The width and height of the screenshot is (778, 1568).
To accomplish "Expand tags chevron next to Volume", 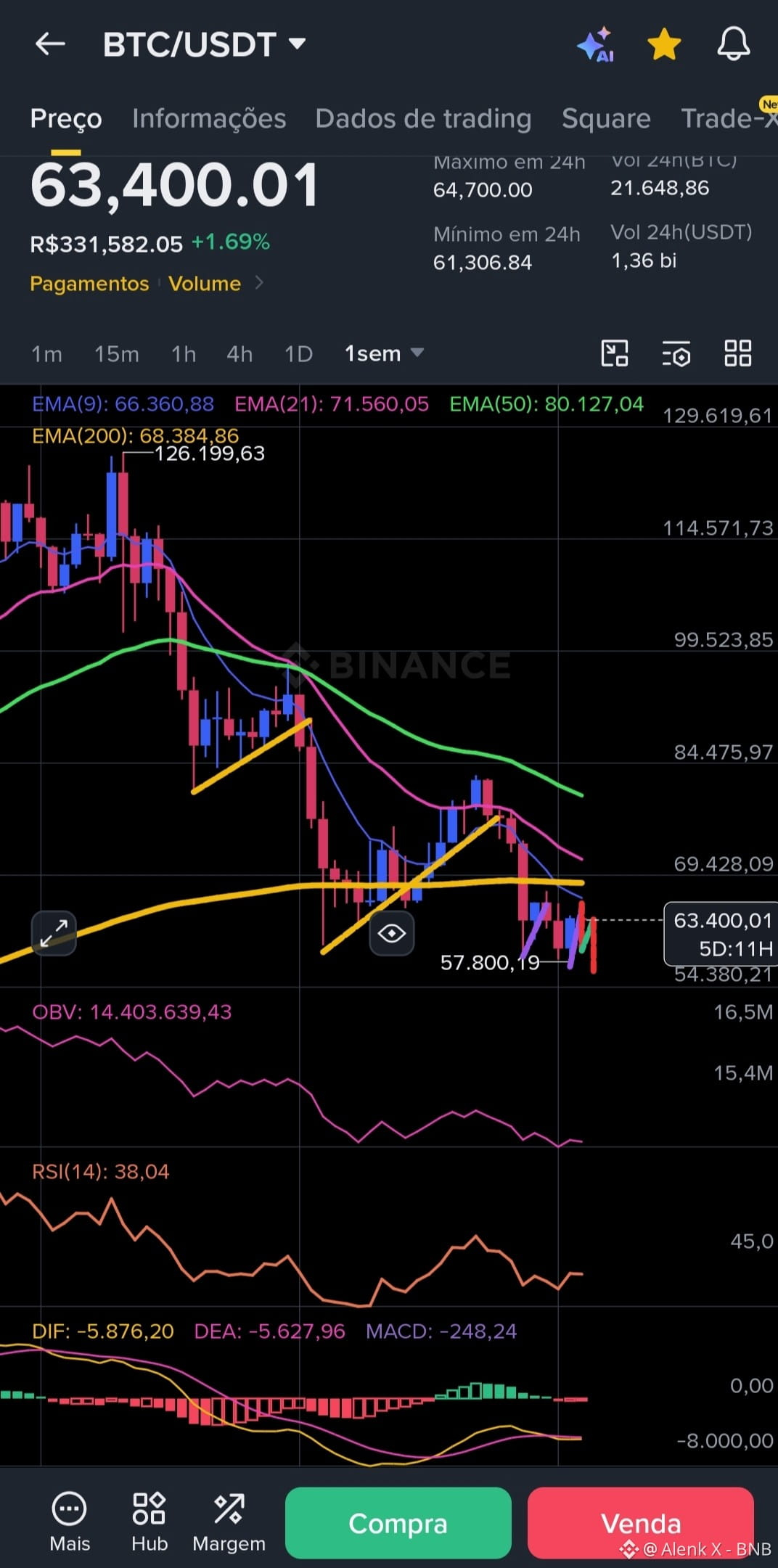I will 259,283.
